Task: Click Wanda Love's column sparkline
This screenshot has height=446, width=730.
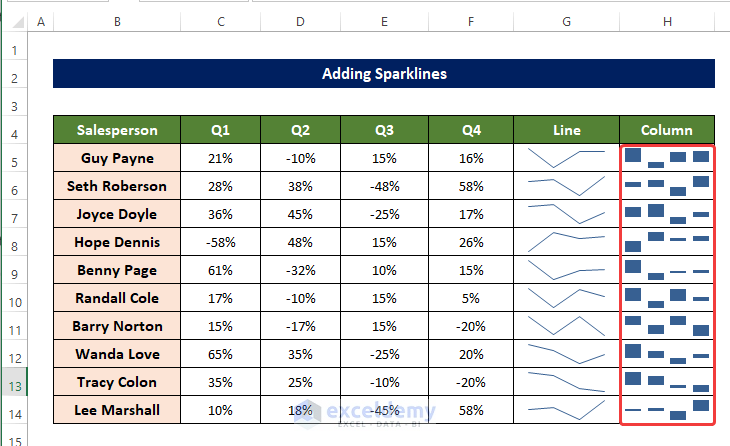Action: point(667,354)
